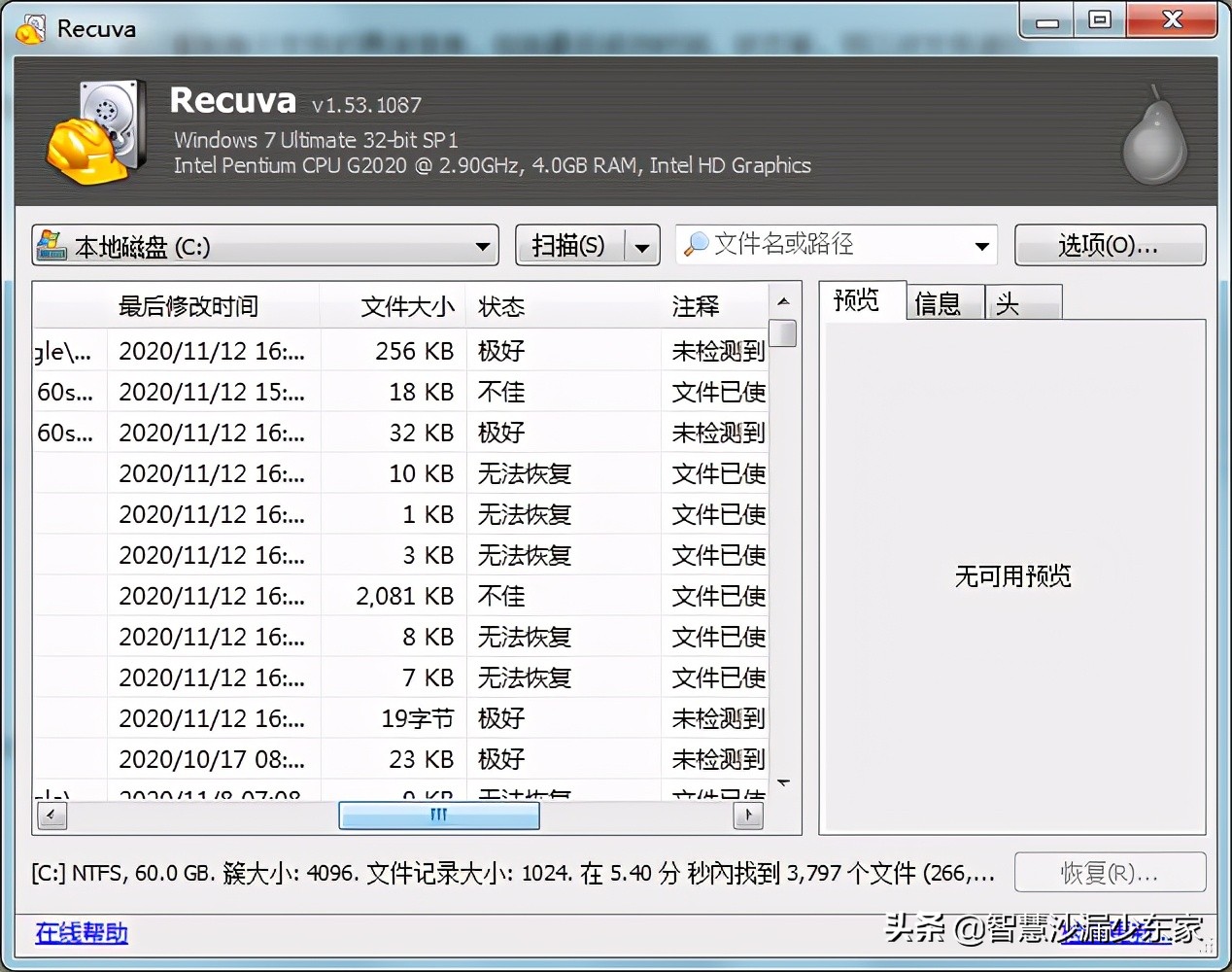
Task: Switch to the 头 tab
Action: tap(1021, 302)
